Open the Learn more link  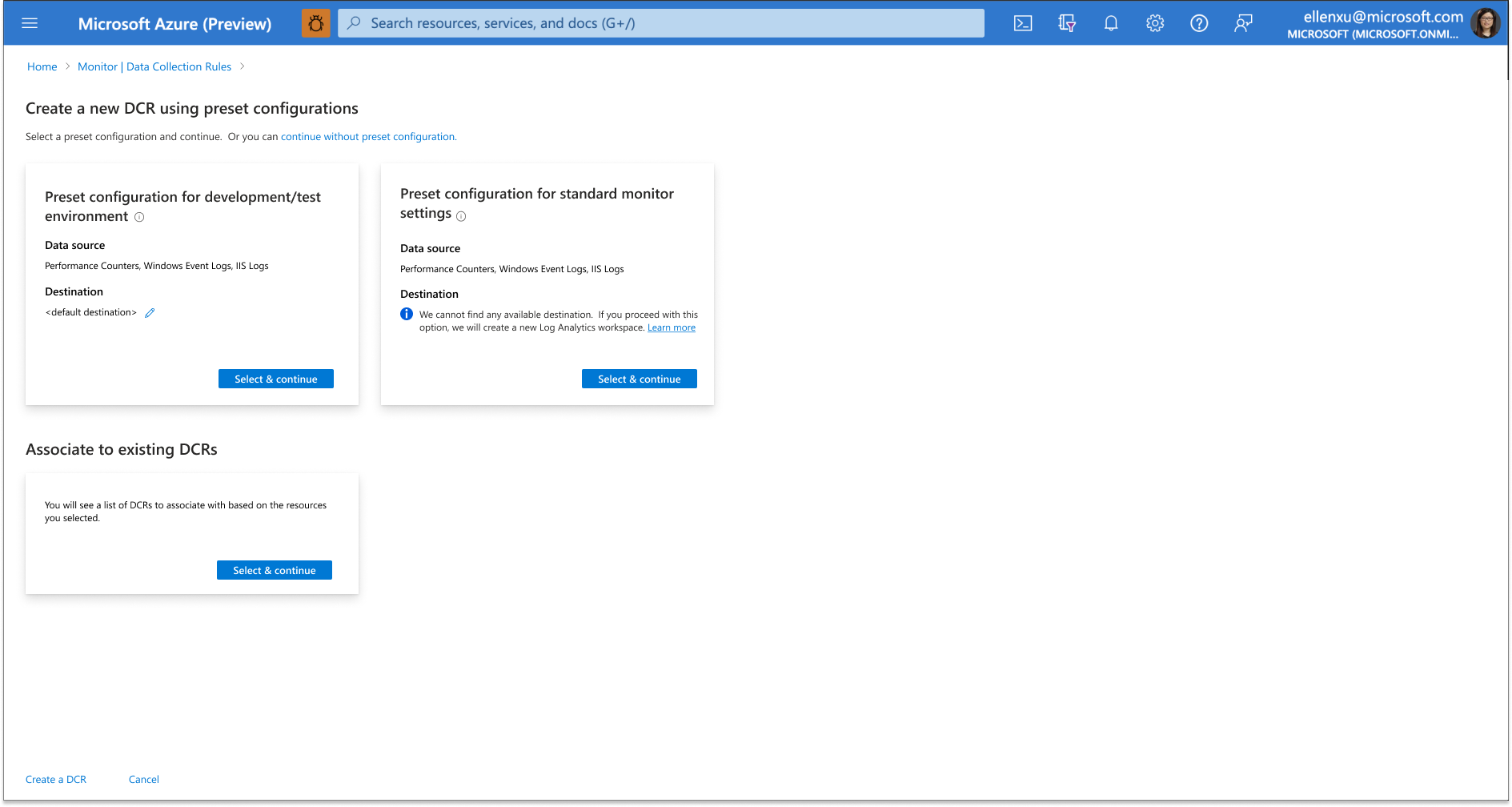click(672, 327)
